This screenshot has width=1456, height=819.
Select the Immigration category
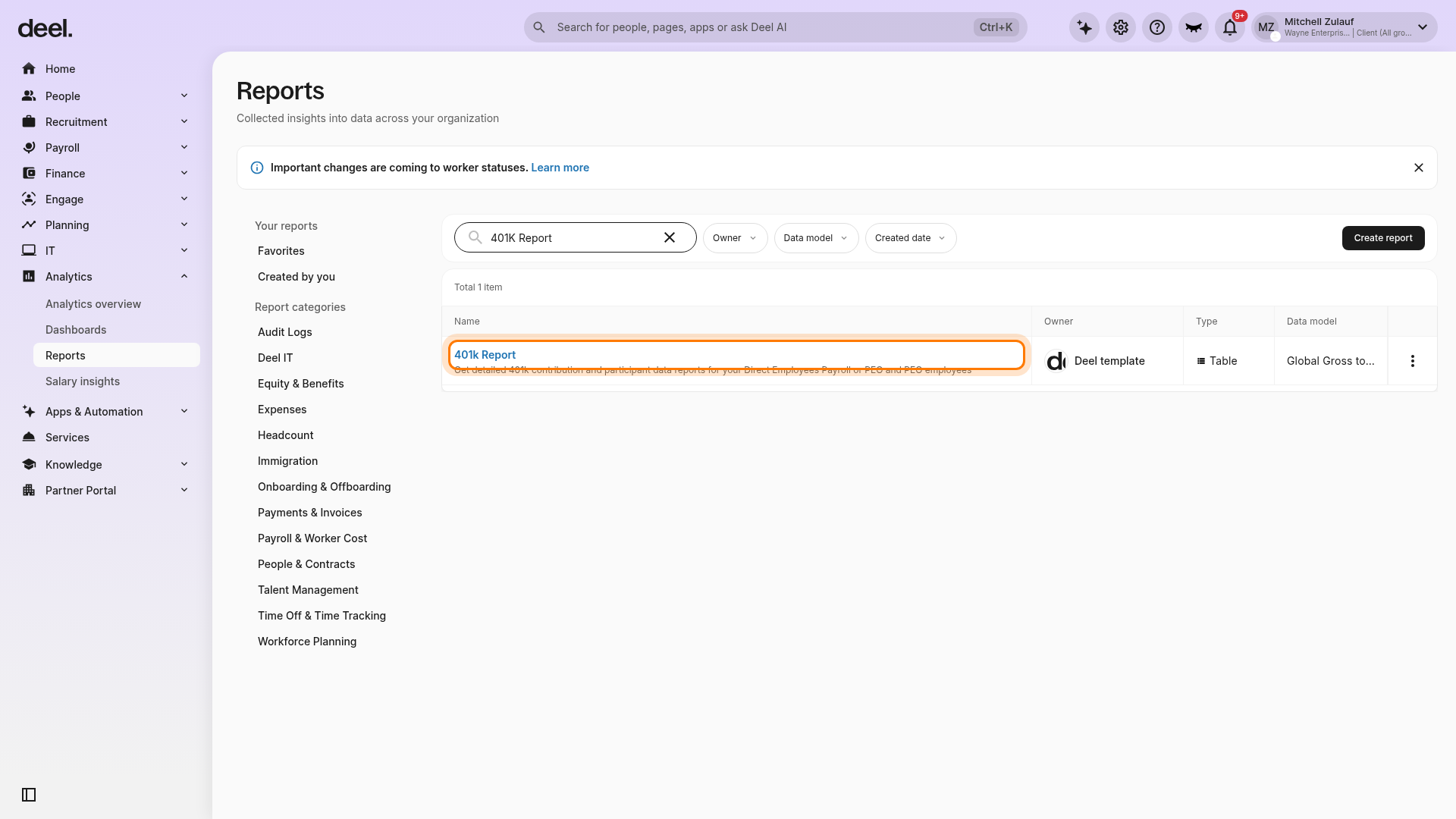pyautogui.click(x=288, y=461)
